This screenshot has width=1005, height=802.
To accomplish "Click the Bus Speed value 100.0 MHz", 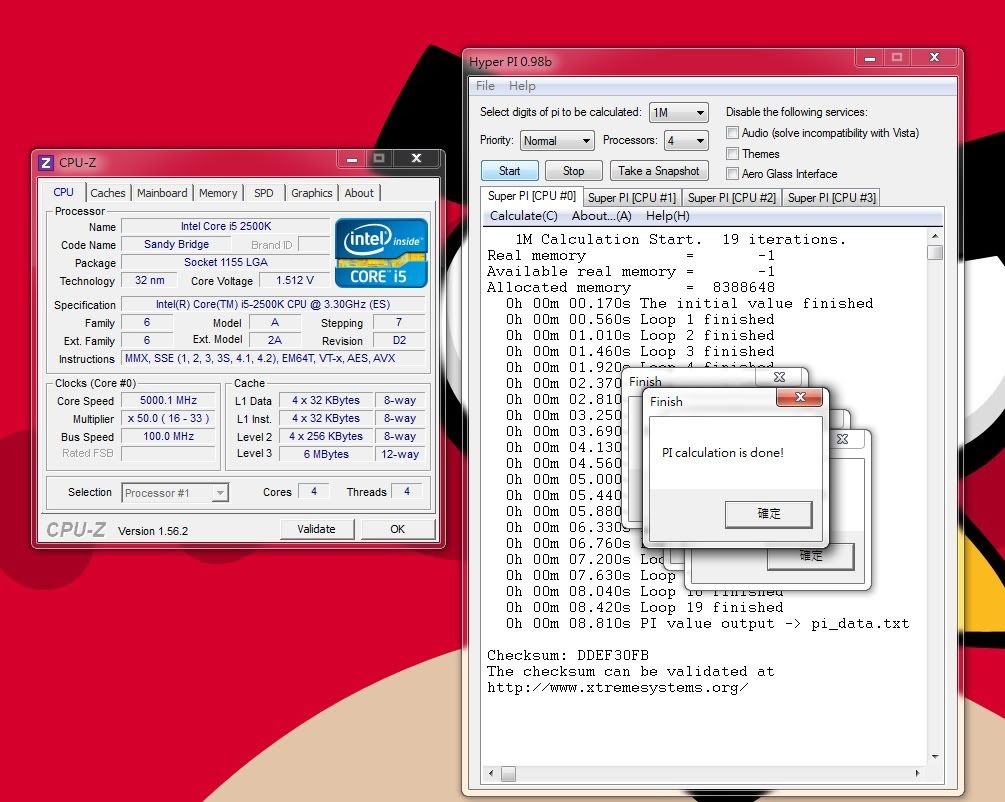I will click(x=168, y=436).
